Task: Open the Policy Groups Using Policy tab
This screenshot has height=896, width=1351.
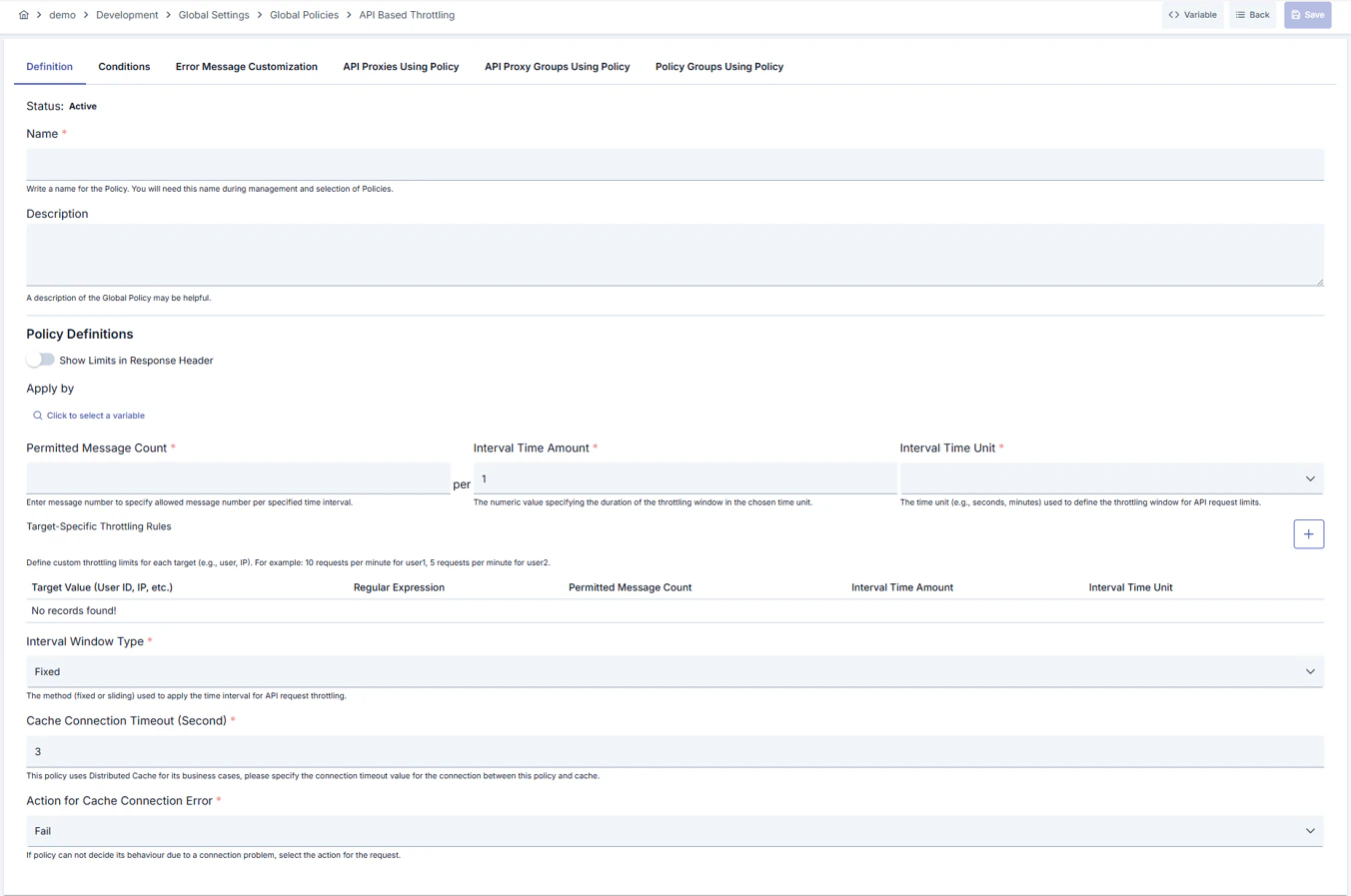Action: [718, 66]
